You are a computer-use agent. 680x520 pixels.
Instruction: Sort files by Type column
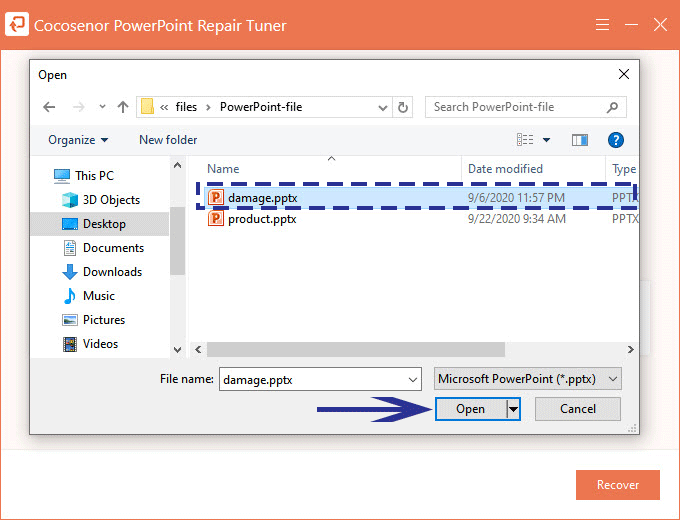[624, 169]
